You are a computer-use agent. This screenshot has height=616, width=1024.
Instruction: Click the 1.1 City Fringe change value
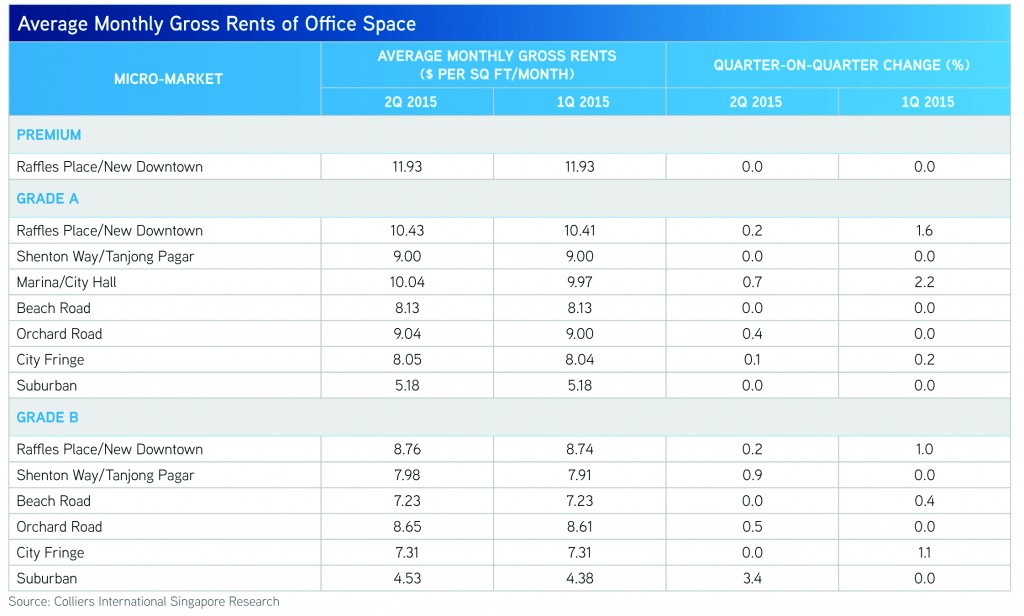tap(925, 553)
